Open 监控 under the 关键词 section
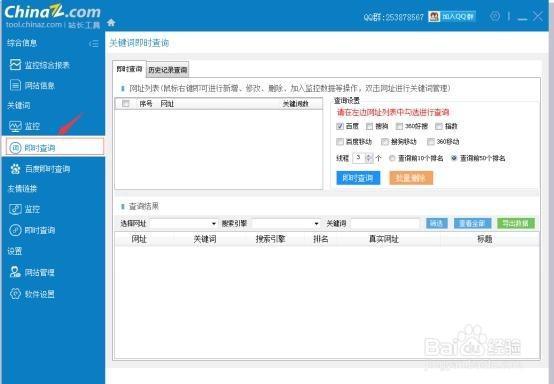This screenshot has height=384, width=554. click(x=24, y=126)
